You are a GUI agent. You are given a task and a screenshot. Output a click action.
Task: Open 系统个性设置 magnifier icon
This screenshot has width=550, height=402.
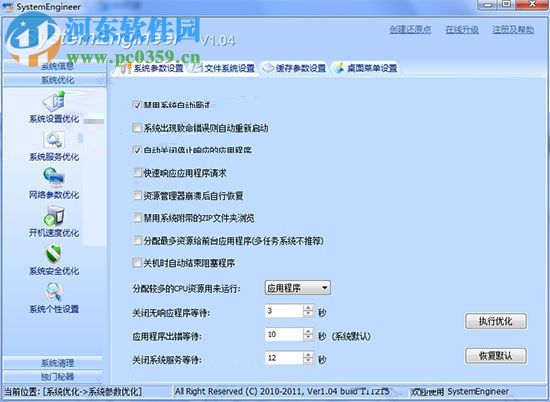click(54, 292)
